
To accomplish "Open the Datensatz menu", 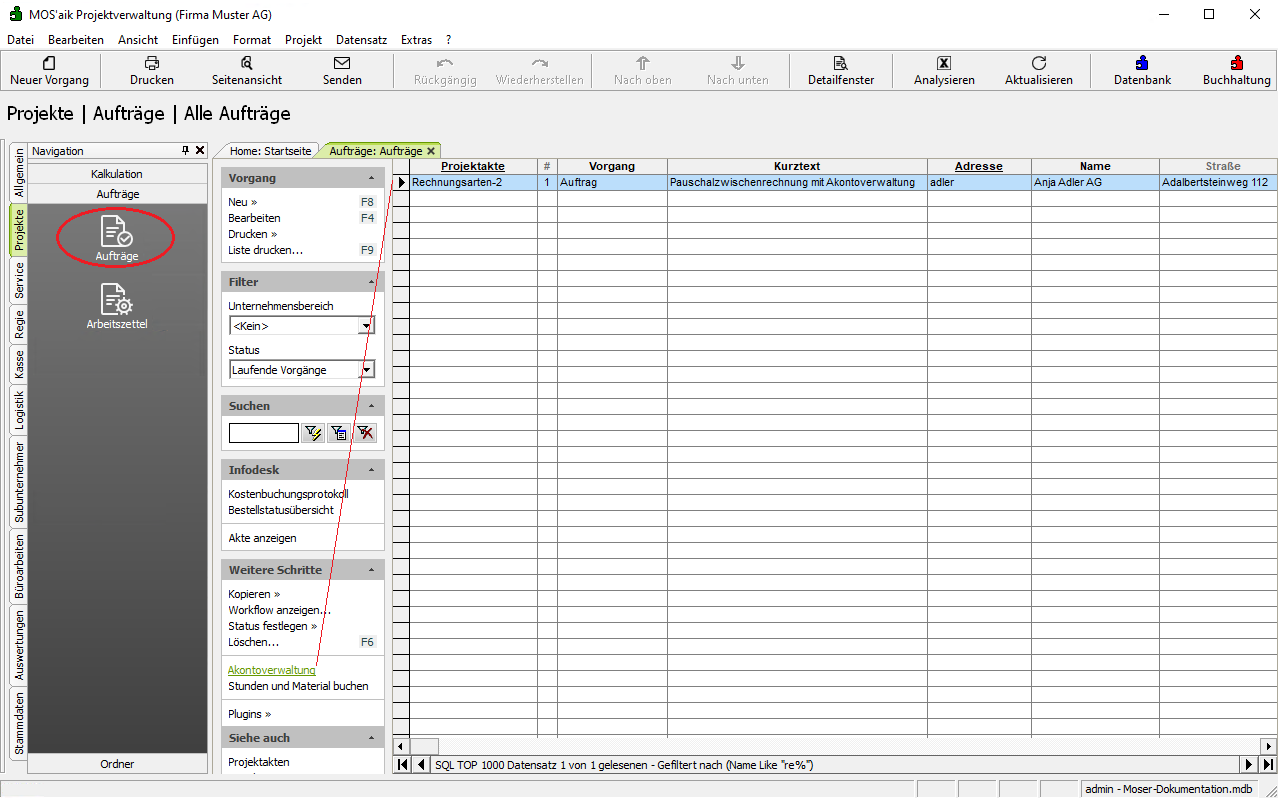I will pyautogui.click(x=361, y=40).
